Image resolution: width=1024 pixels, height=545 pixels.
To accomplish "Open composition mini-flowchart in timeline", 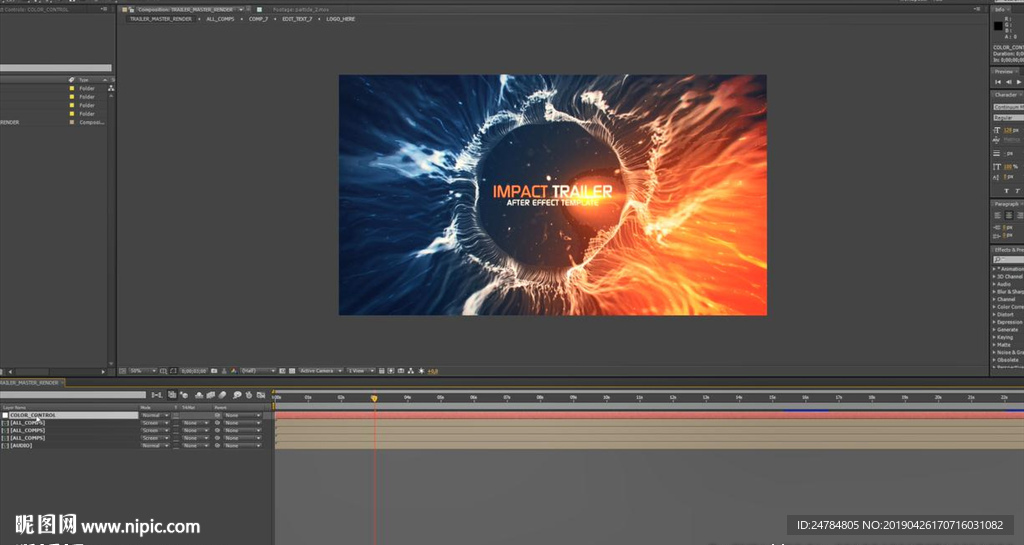I will 157,395.
